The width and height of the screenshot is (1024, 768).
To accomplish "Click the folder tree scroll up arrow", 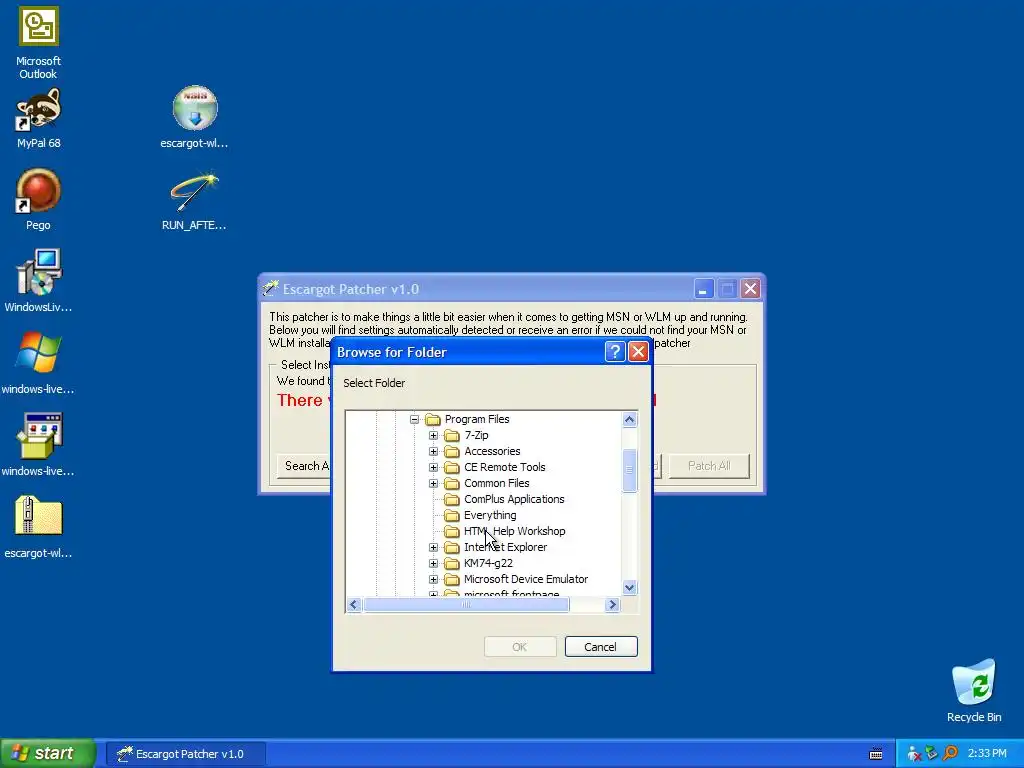I will point(630,419).
